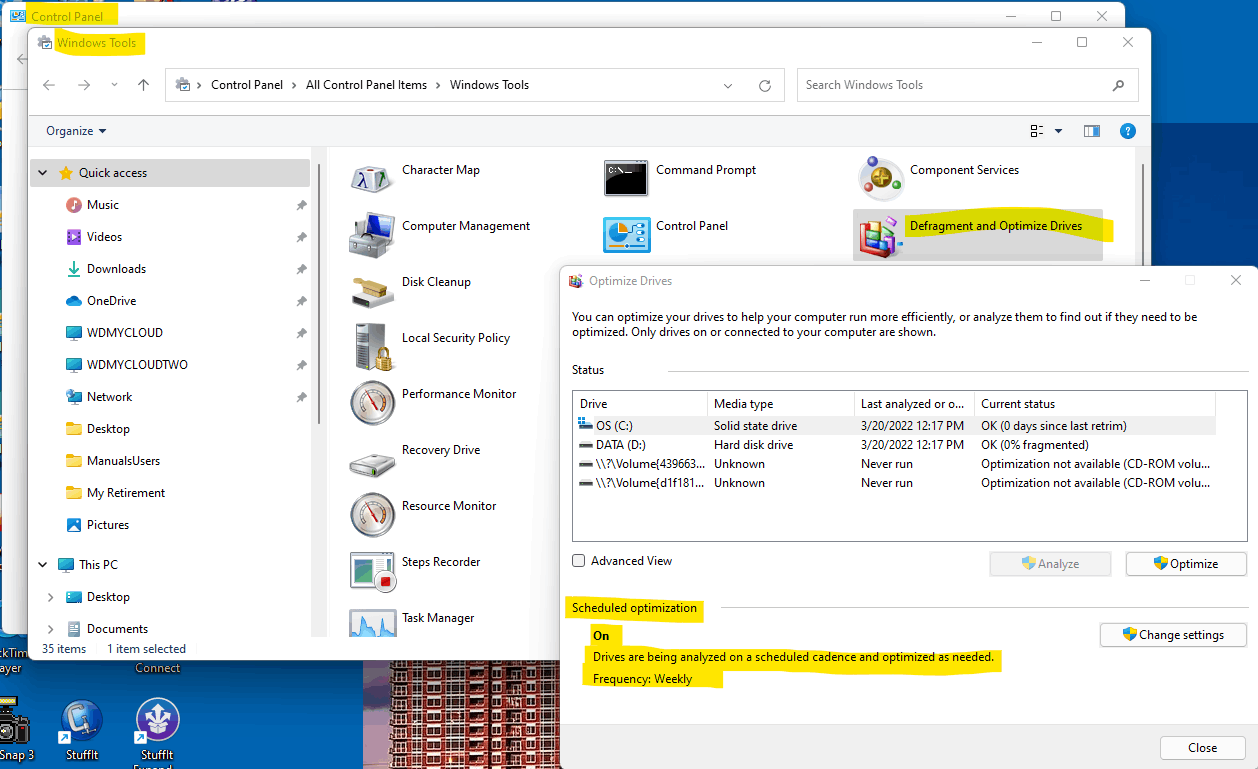Open the view options dropdown arrow

1059,131
